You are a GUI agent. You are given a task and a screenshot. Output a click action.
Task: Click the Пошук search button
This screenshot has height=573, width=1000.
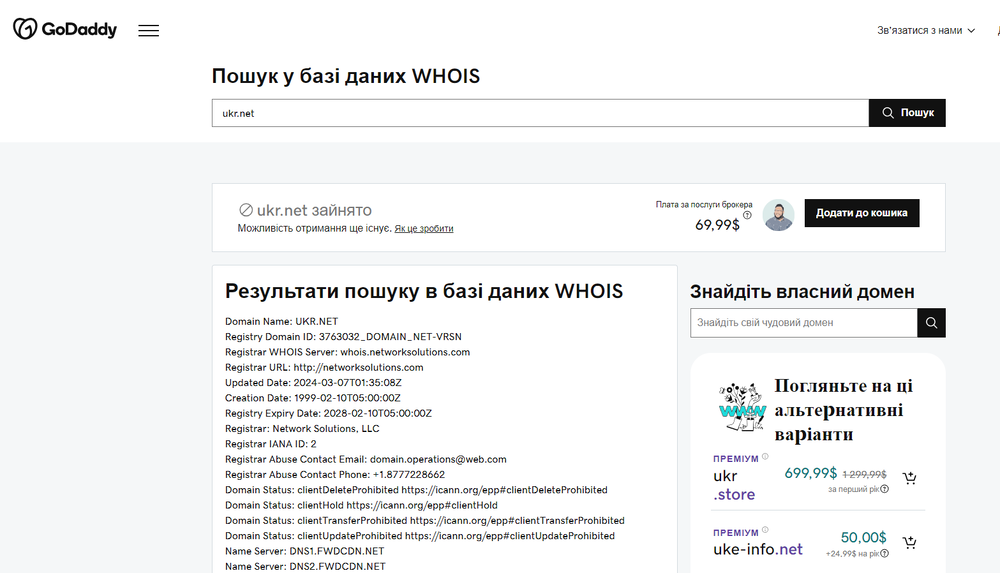click(907, 113)
